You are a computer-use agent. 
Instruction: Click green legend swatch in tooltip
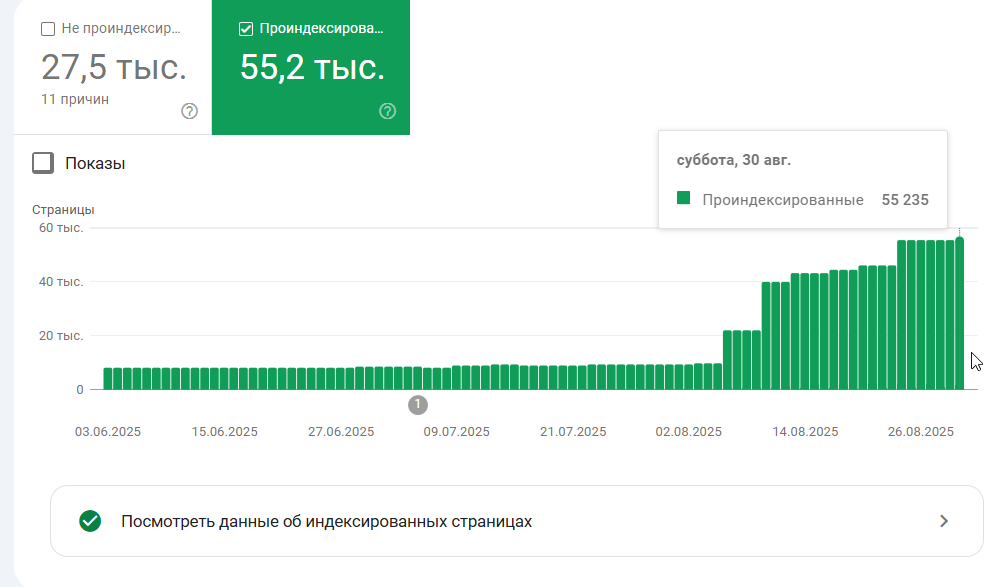pyautogui.click(x=683, y=198)
